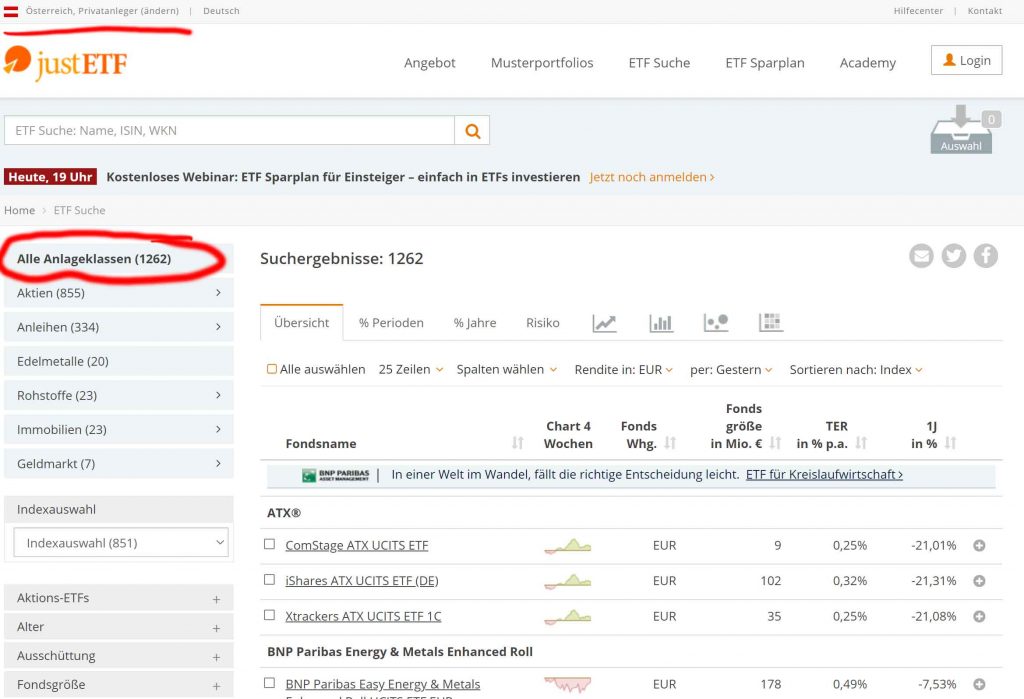This screenshot has width=1024, height=699.
Task: Sort by Fonds Whg. column arrows
Action: click(x=669, y=443)
